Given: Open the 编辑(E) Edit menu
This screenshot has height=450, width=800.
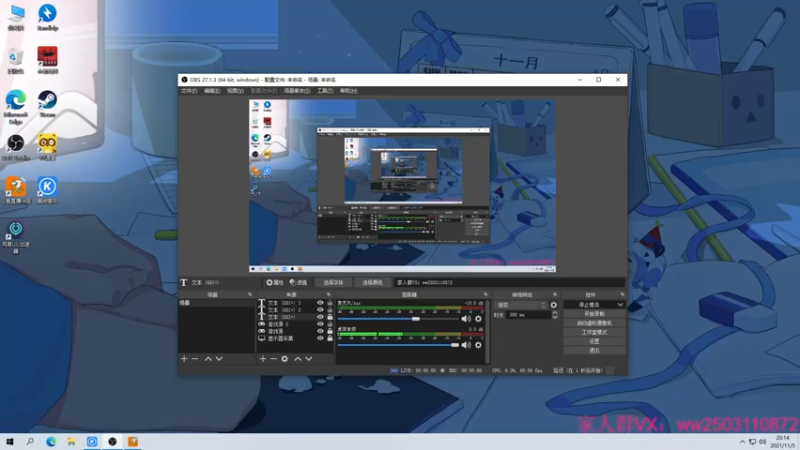Looking at the screenshot, I should (x=212, y=91).
